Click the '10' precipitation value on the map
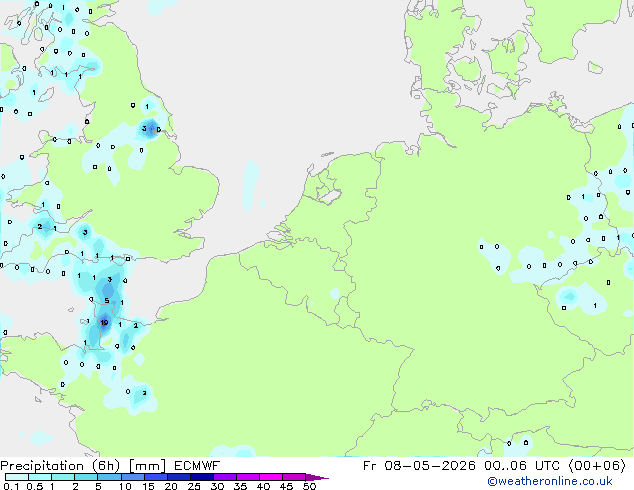 104,322
